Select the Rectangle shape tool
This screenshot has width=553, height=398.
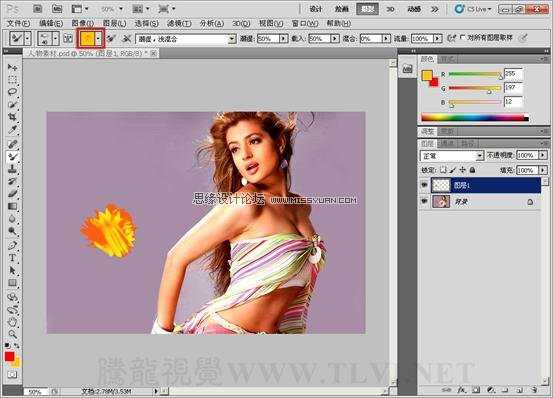click(12, 283)
